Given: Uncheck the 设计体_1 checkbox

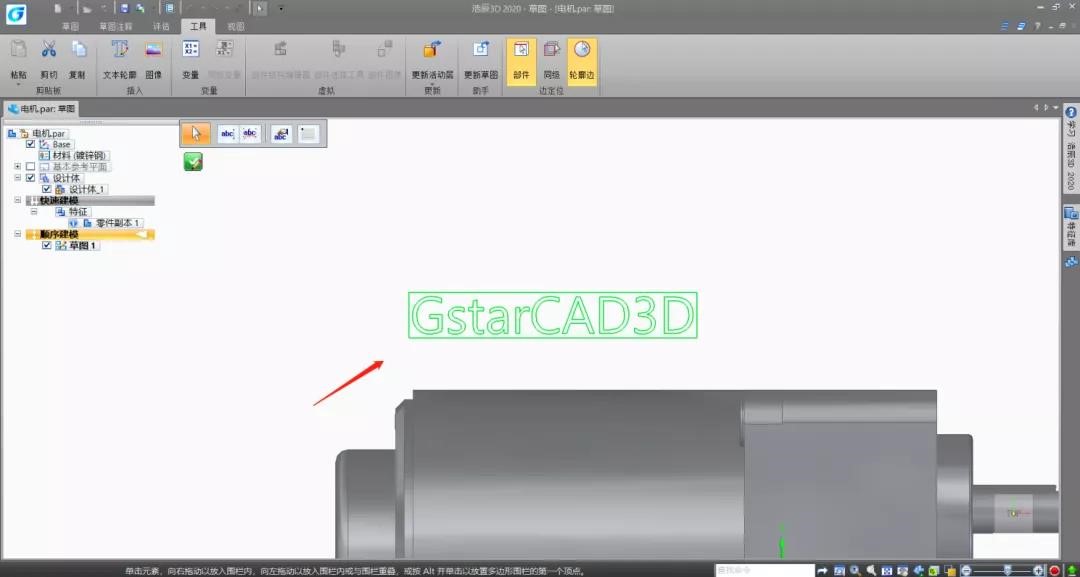Looking at the screenshot, I should (x=47, y=189).
